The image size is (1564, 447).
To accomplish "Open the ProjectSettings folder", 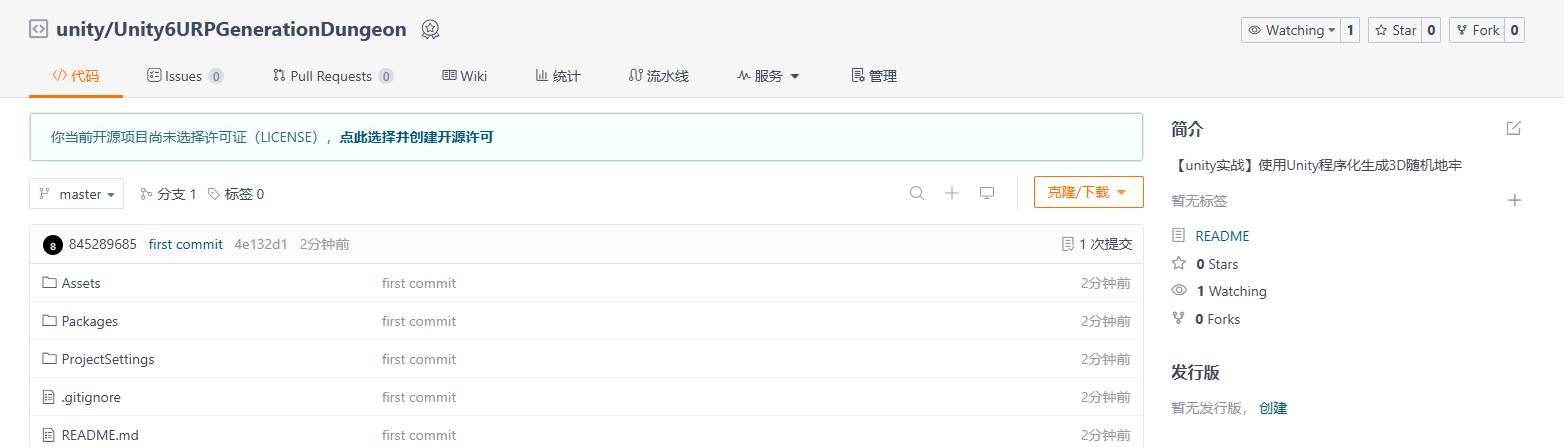I will coord(108,359).
